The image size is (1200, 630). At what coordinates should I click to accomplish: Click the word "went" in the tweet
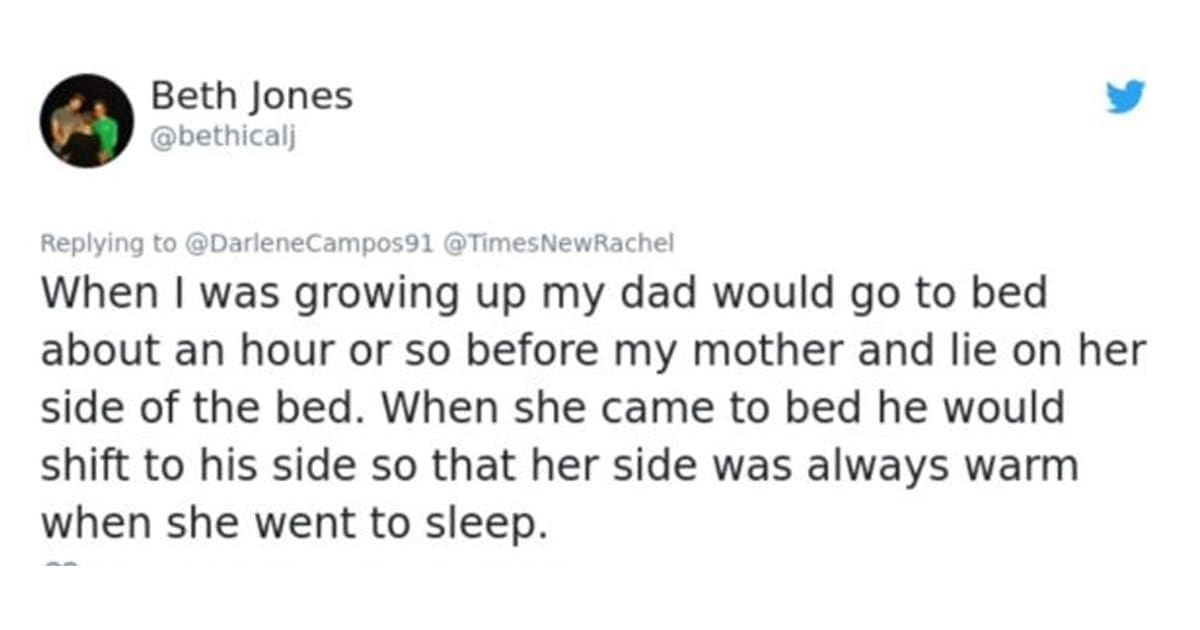[x=325, y=525]
